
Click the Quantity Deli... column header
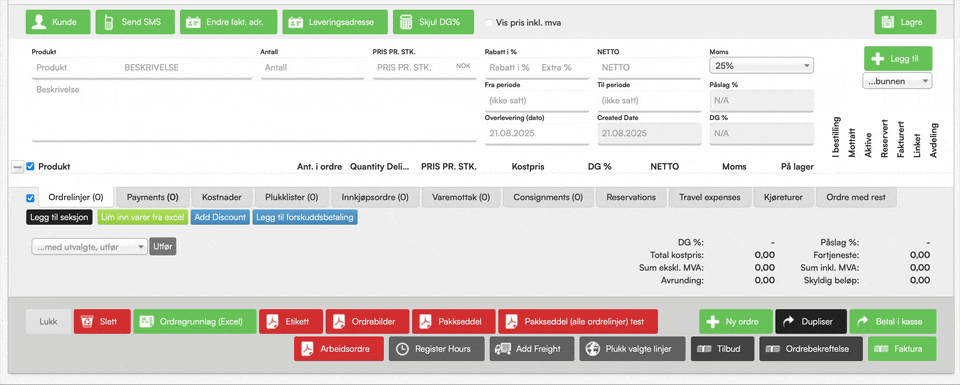(x=380, y=166)
